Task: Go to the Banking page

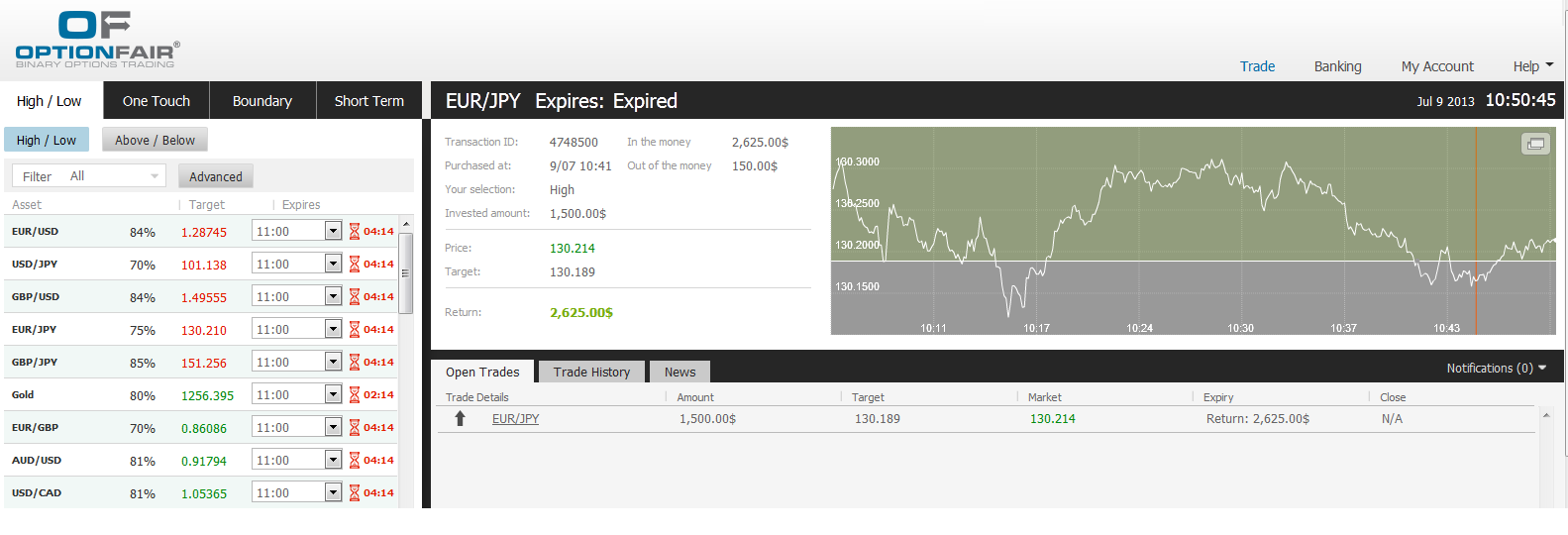Action: pyautogui.click(x=1337, y=66)
